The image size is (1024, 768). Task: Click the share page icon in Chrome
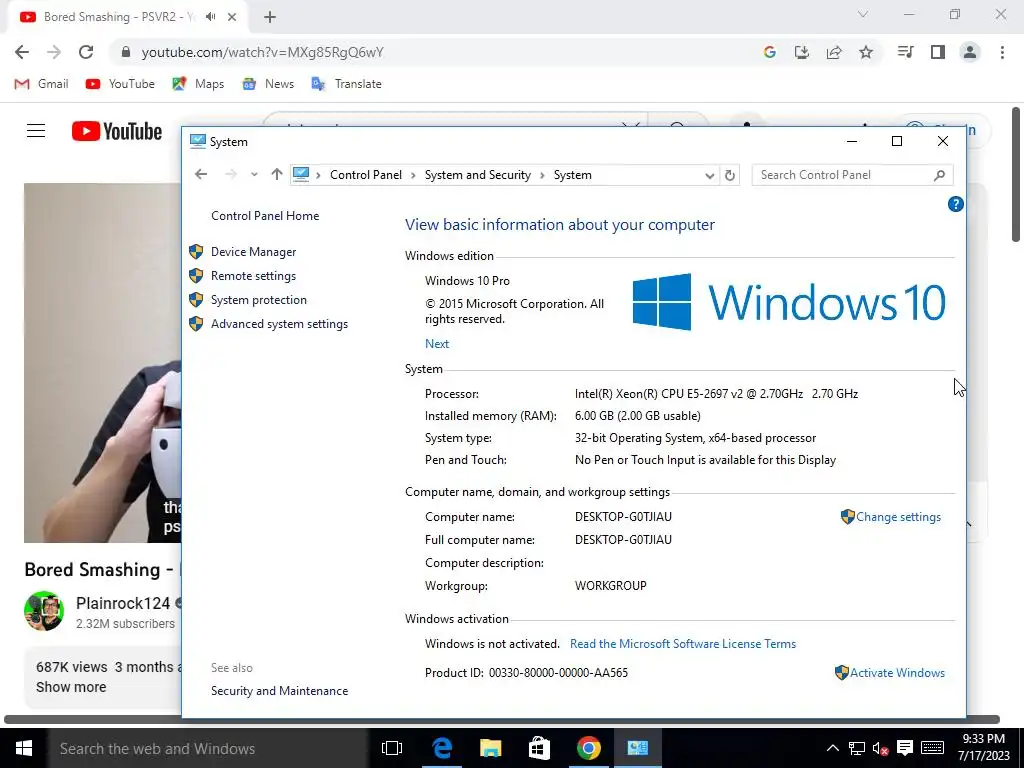coord(834,52)
